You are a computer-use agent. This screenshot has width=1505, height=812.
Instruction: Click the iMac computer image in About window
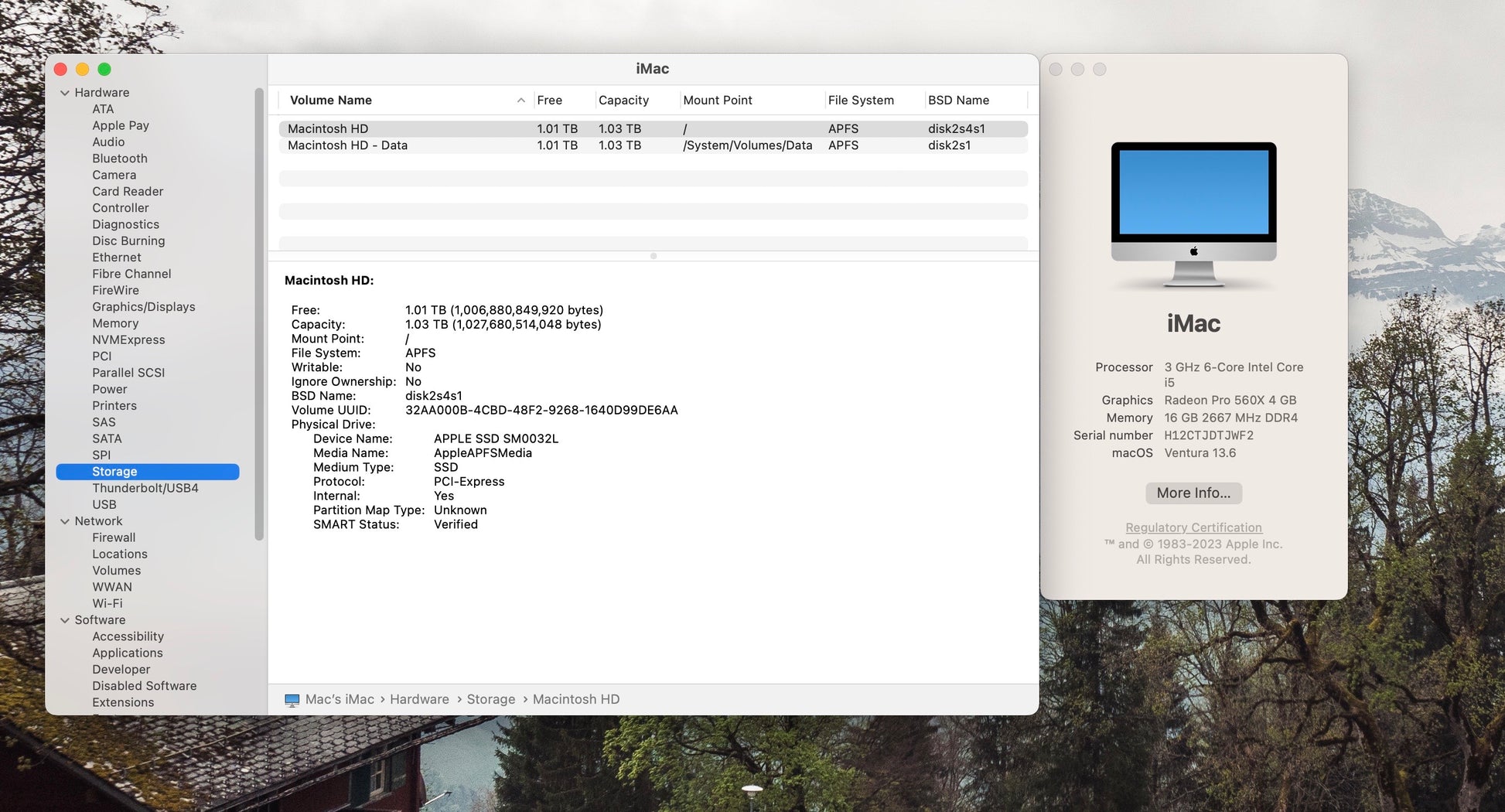[x=1193, y=213]
